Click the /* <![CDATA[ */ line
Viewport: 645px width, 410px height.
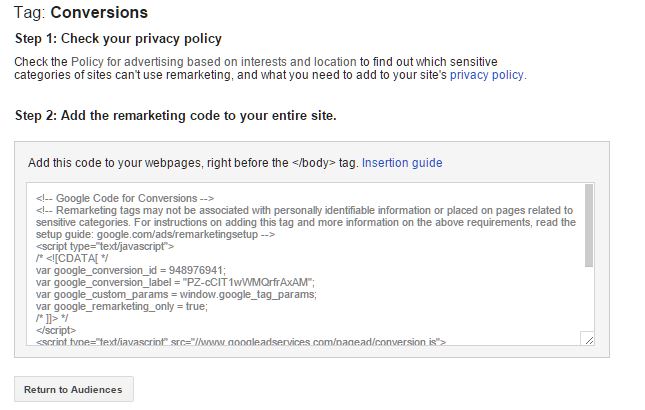tap(72, 258)
